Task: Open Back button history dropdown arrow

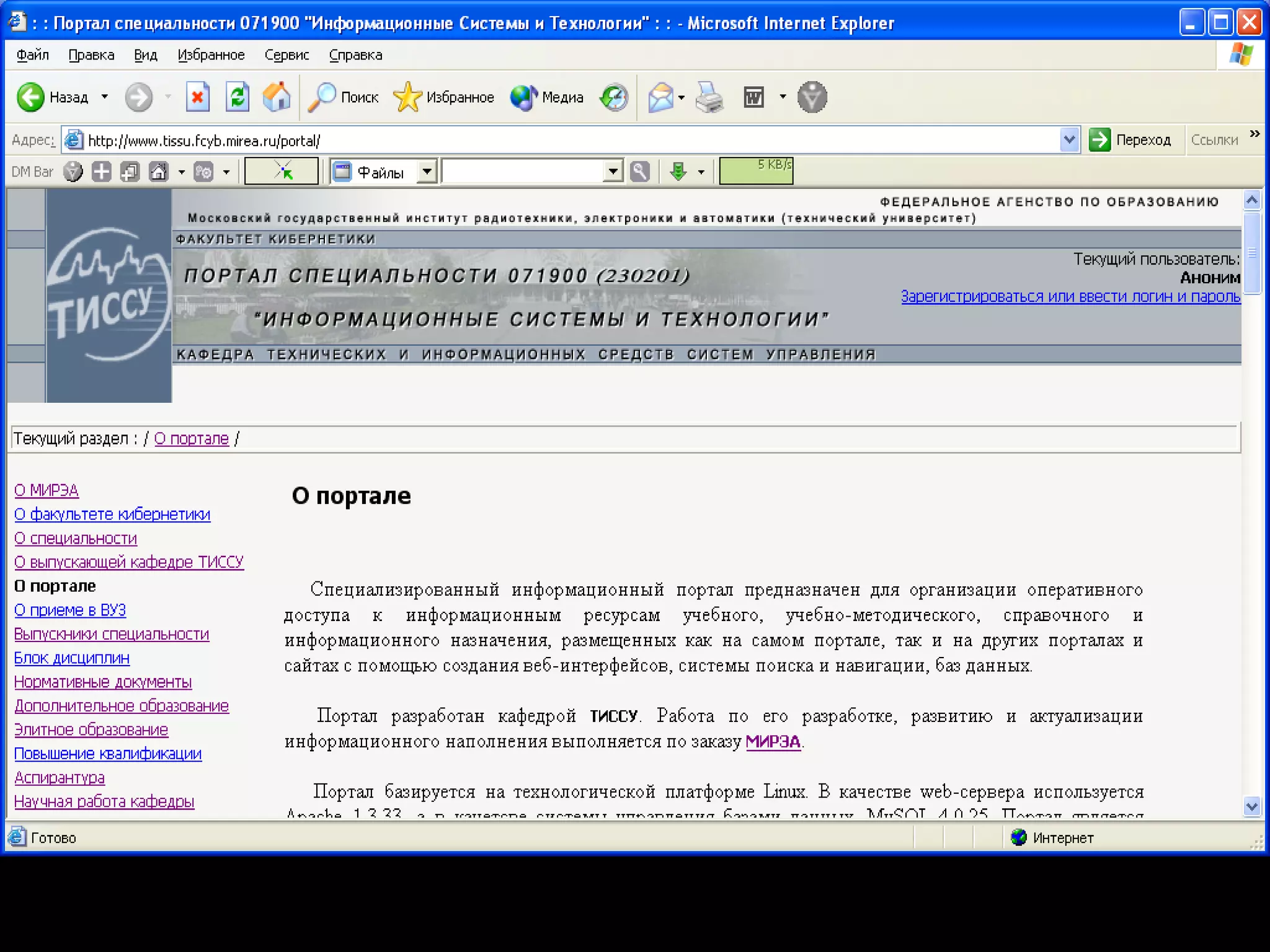Action: click(x=104, y=97)
